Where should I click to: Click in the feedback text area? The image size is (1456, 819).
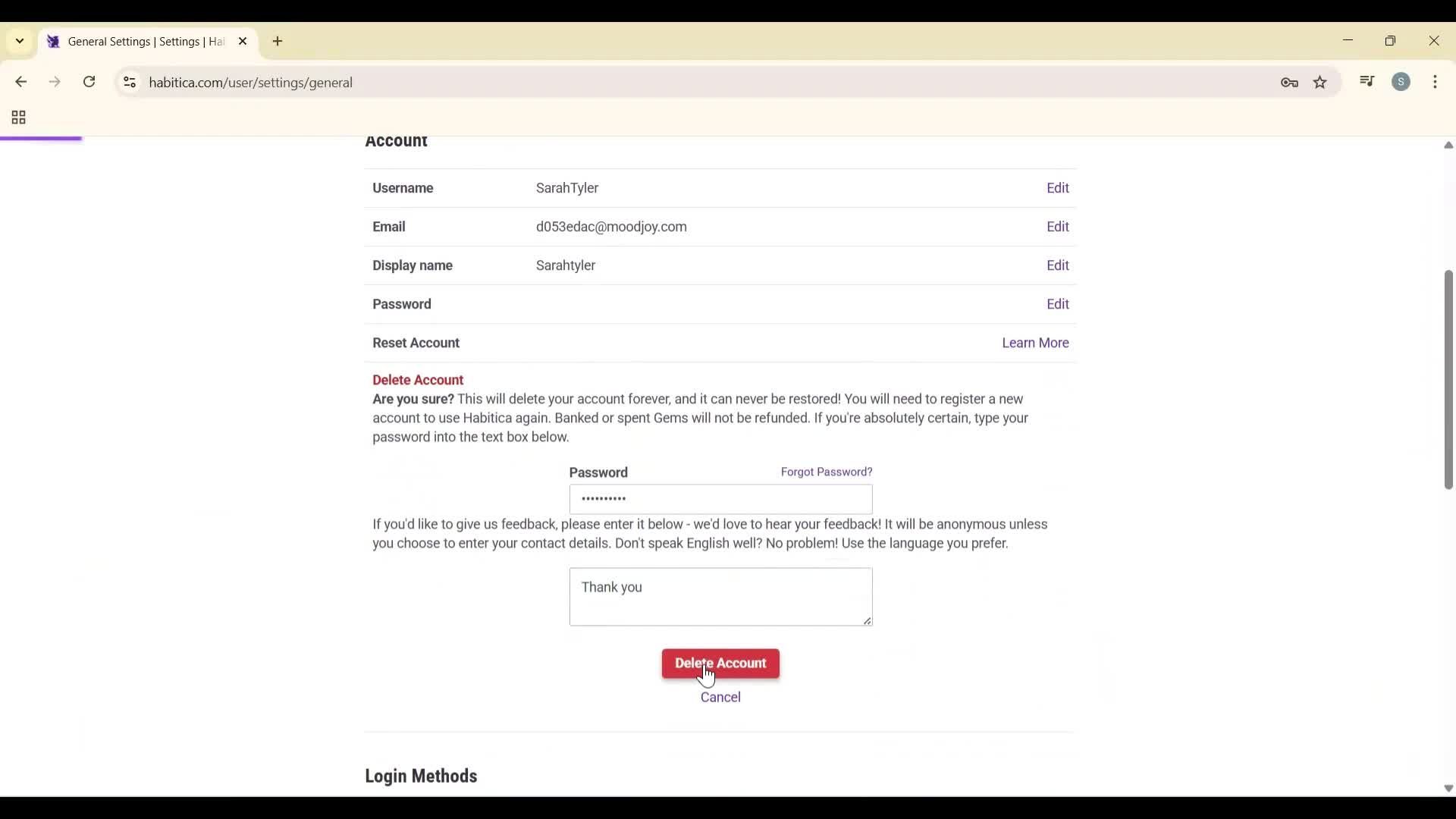click(720, 597)
